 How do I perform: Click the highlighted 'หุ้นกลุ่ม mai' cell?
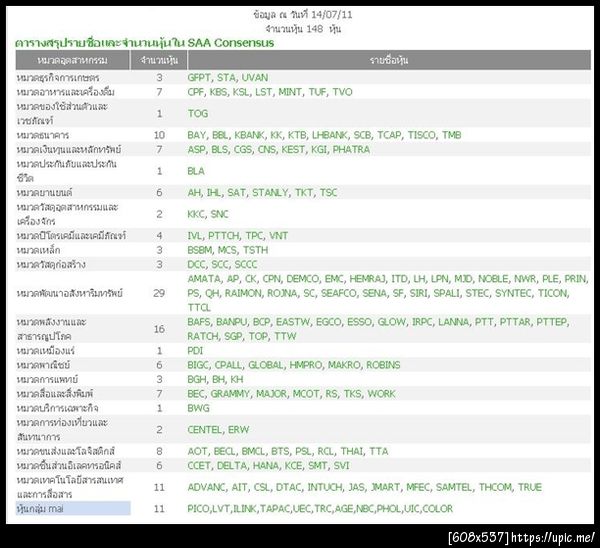pos(73,509)
